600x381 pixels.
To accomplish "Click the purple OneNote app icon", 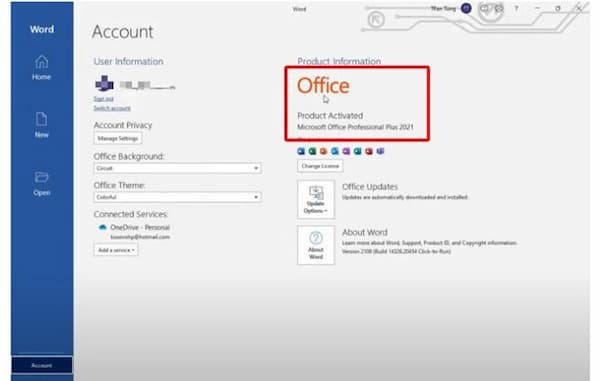I will pos(346,151).
